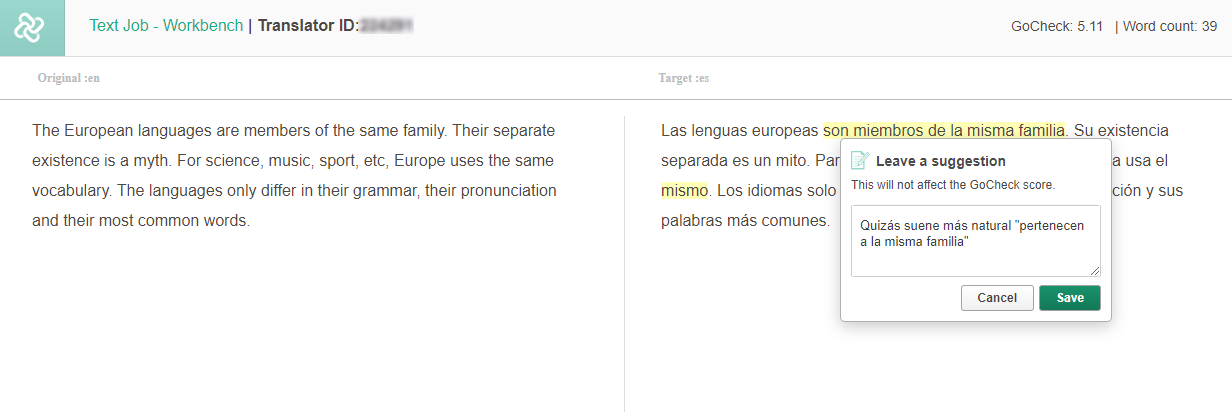Click the "Las lenguas europeas" target text

tap(740, 131)
